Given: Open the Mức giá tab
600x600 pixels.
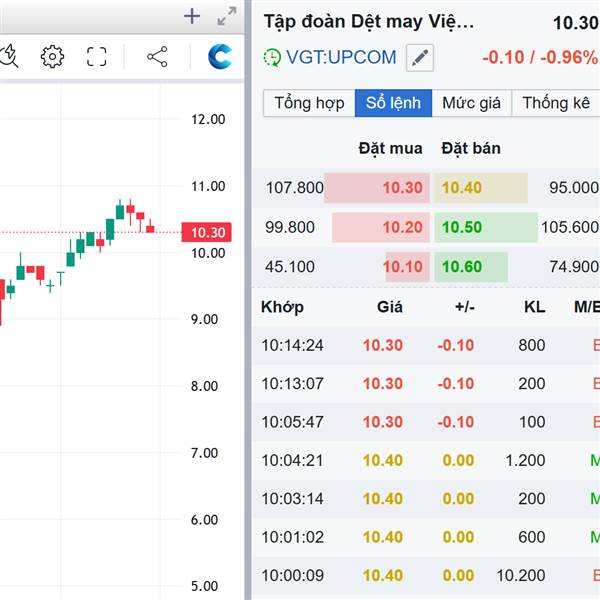Looking at the screenshot, I should click(x=471, y=103).
